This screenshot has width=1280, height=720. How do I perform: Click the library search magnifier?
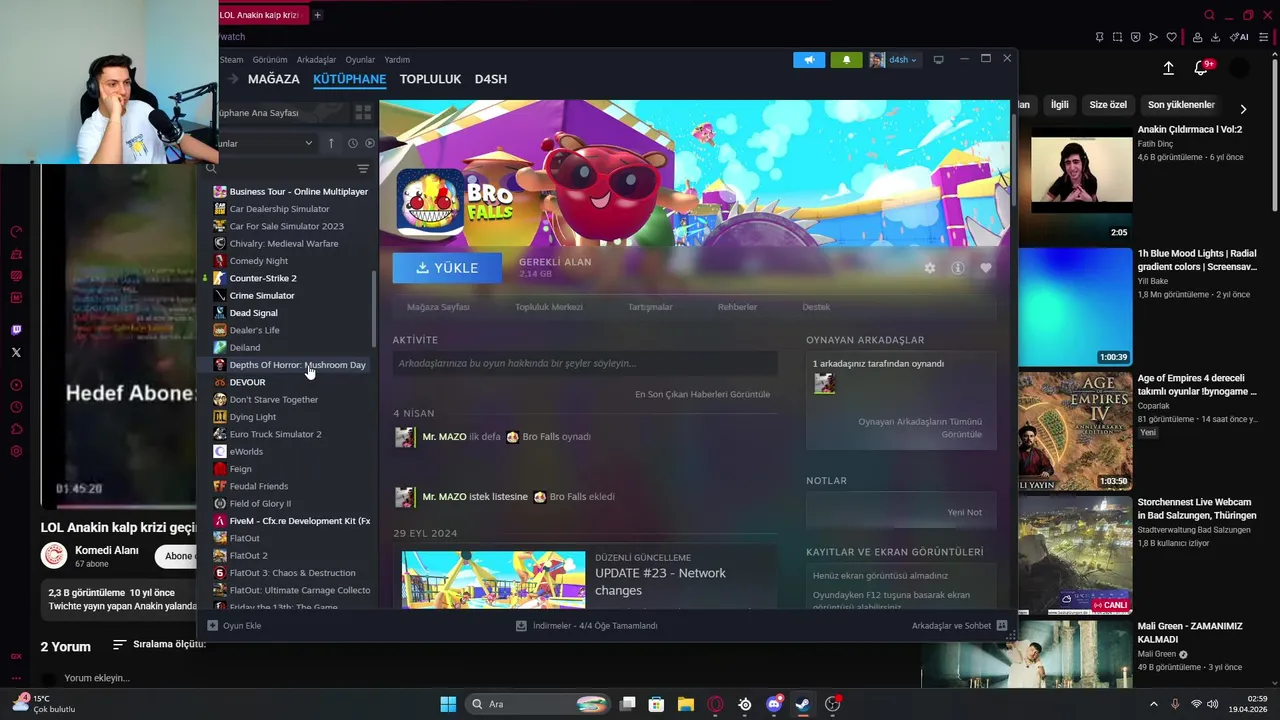[x=211, y=169]
